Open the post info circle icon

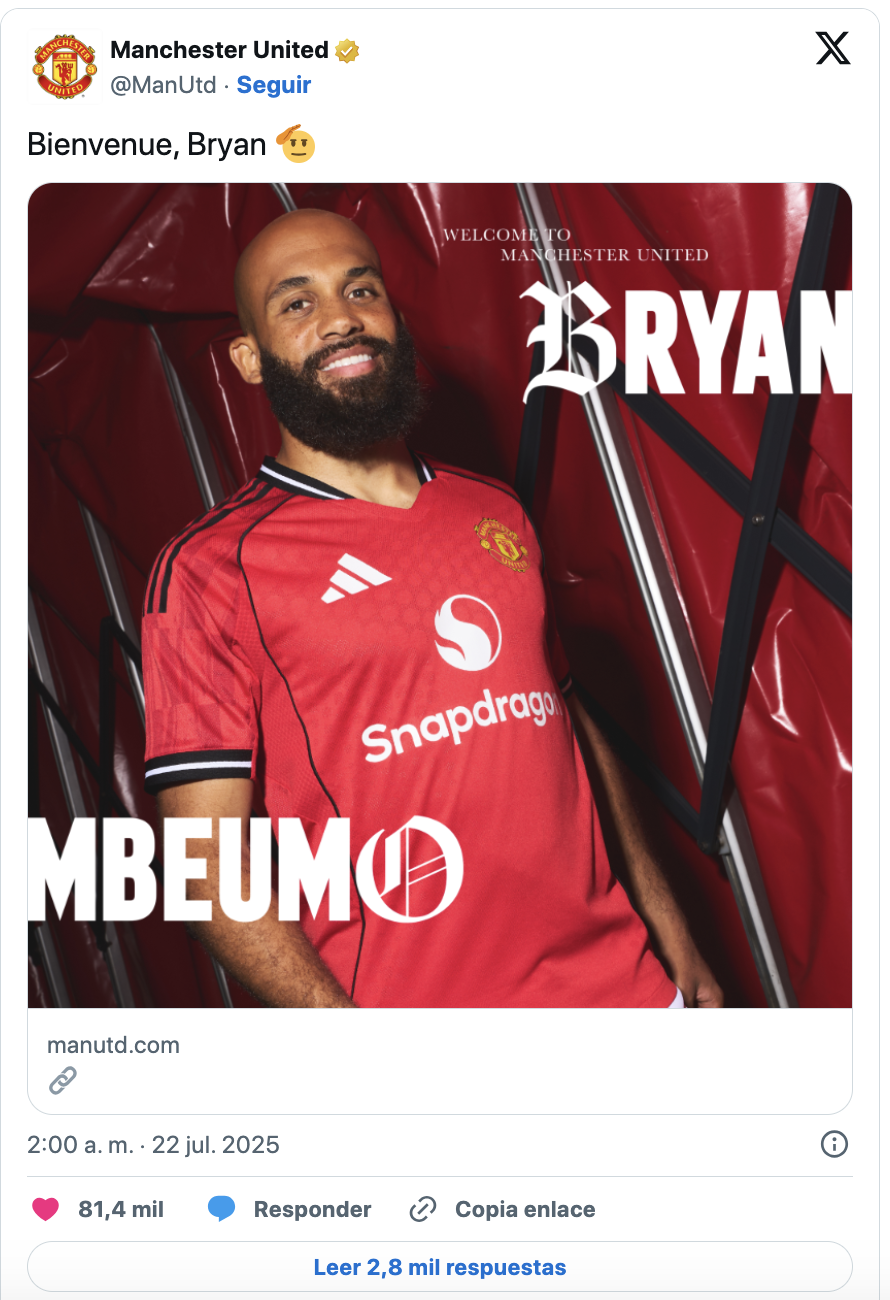tap(834, 1144)
